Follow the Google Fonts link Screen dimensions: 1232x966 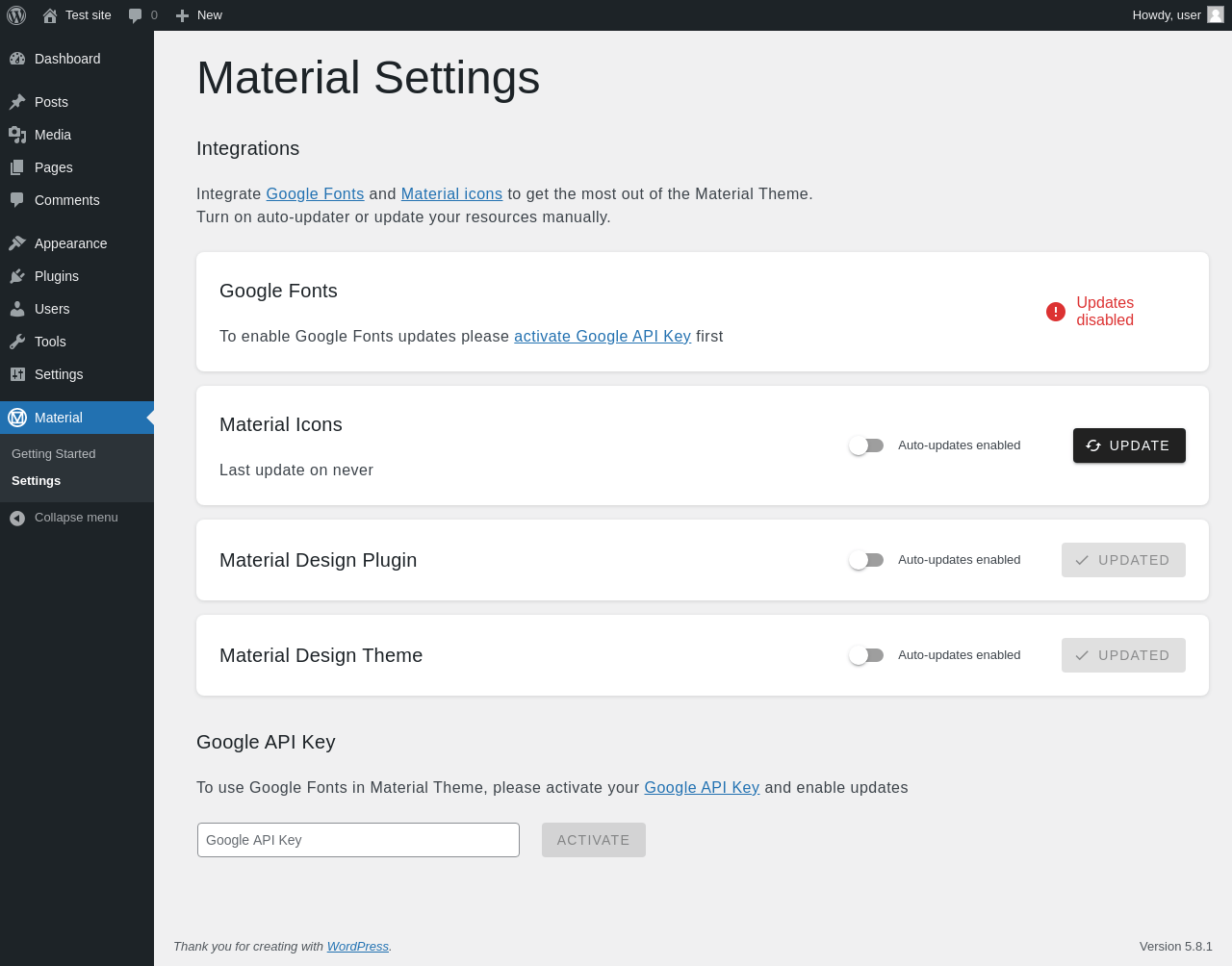(x=315, y=193)
